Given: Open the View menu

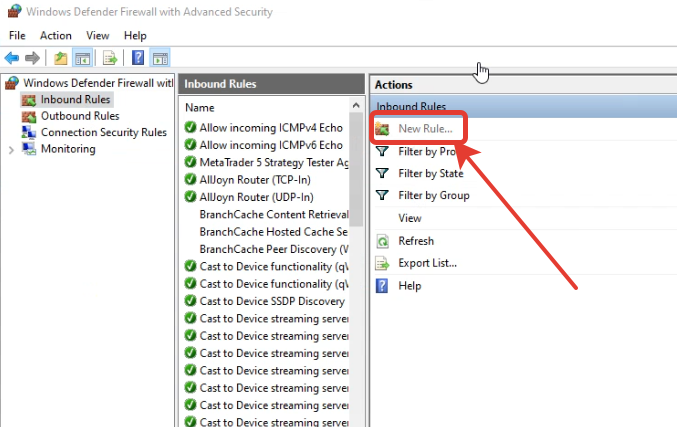Looking at the screenshot, I should coord(98,35).
